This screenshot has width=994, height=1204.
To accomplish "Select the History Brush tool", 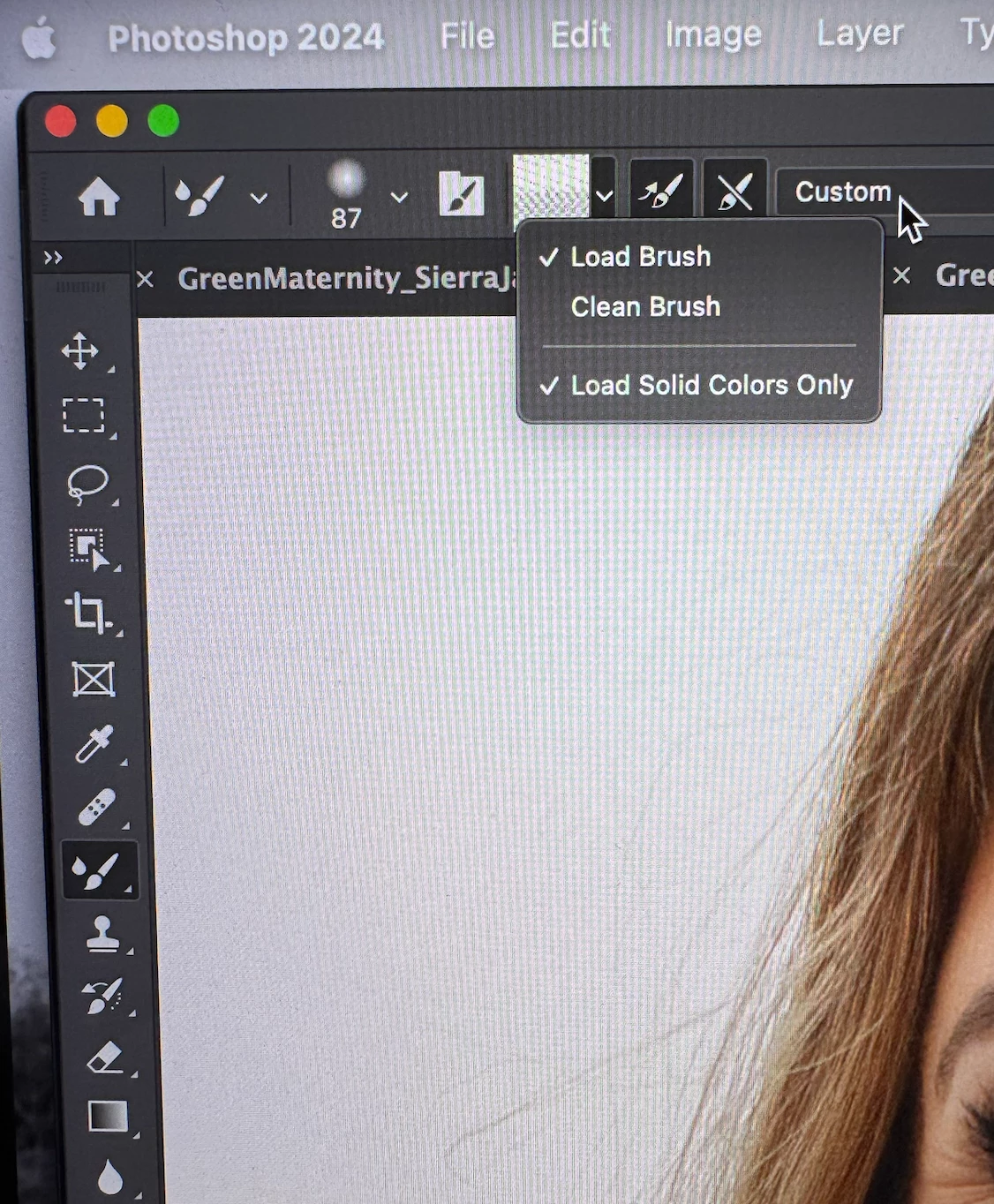I will click(104, 997).
